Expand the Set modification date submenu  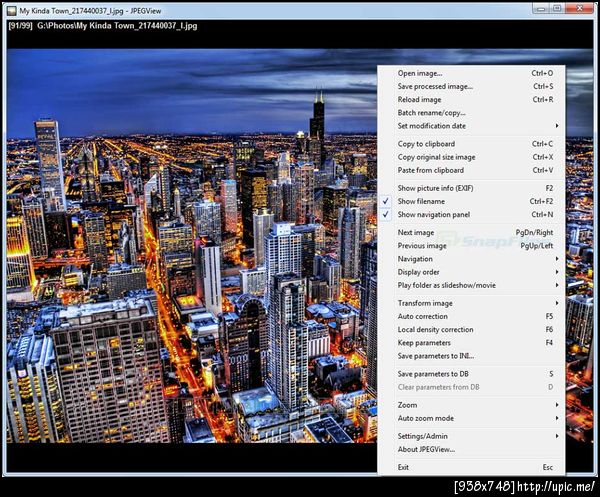(471, 126)
